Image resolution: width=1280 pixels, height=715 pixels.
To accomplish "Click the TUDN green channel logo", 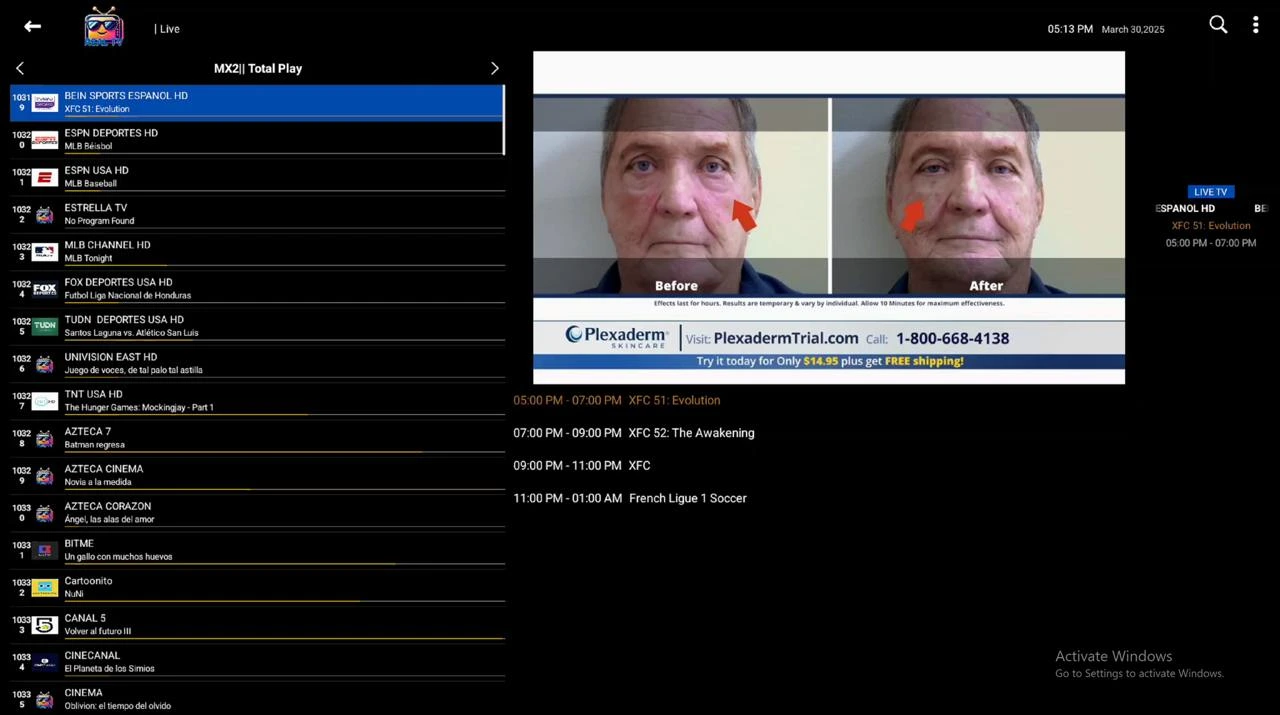I will click(x=45, y=326).
